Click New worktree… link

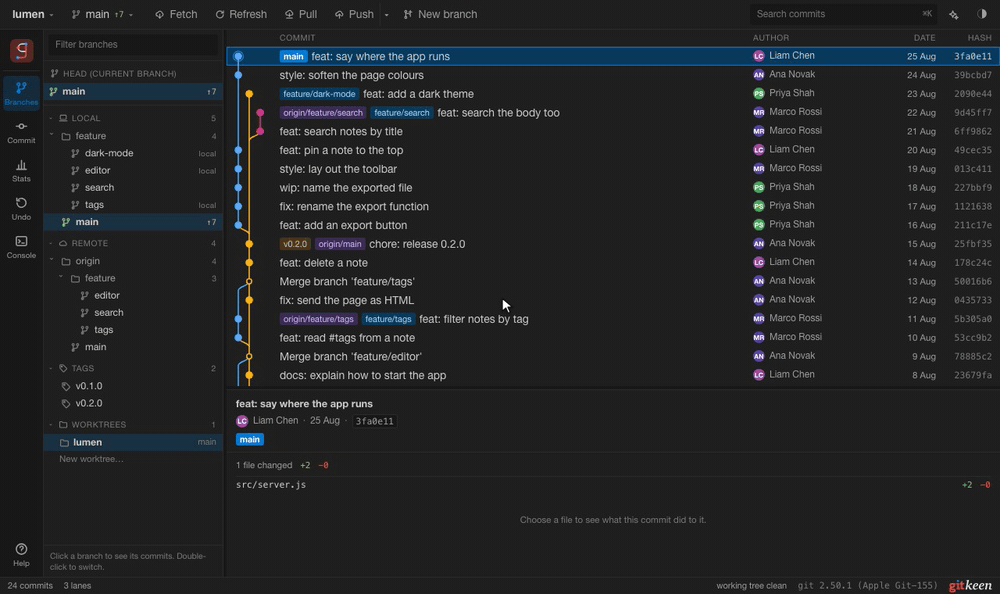[x=91, y=459]
